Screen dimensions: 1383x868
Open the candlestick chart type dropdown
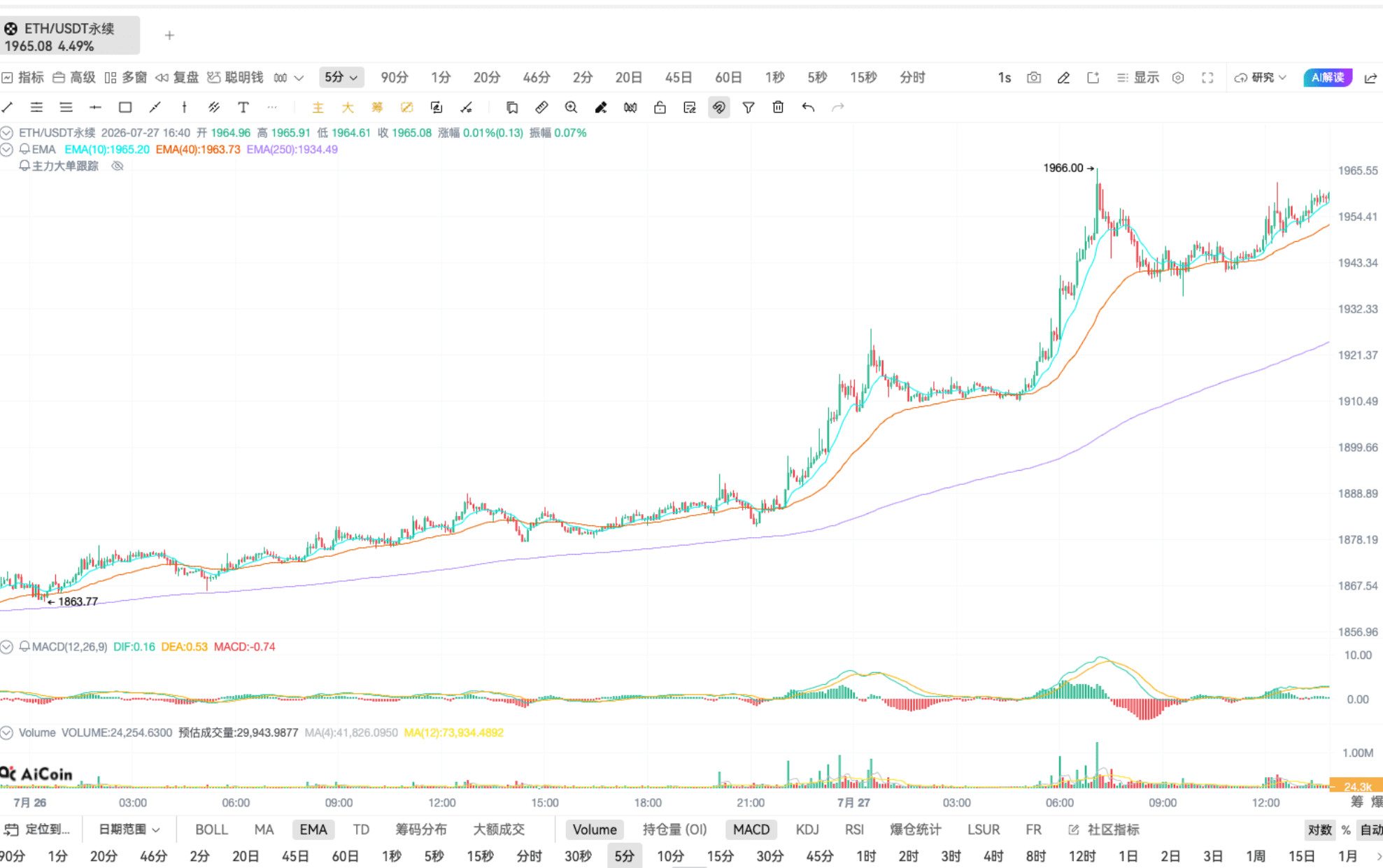(x=288, y=78)
